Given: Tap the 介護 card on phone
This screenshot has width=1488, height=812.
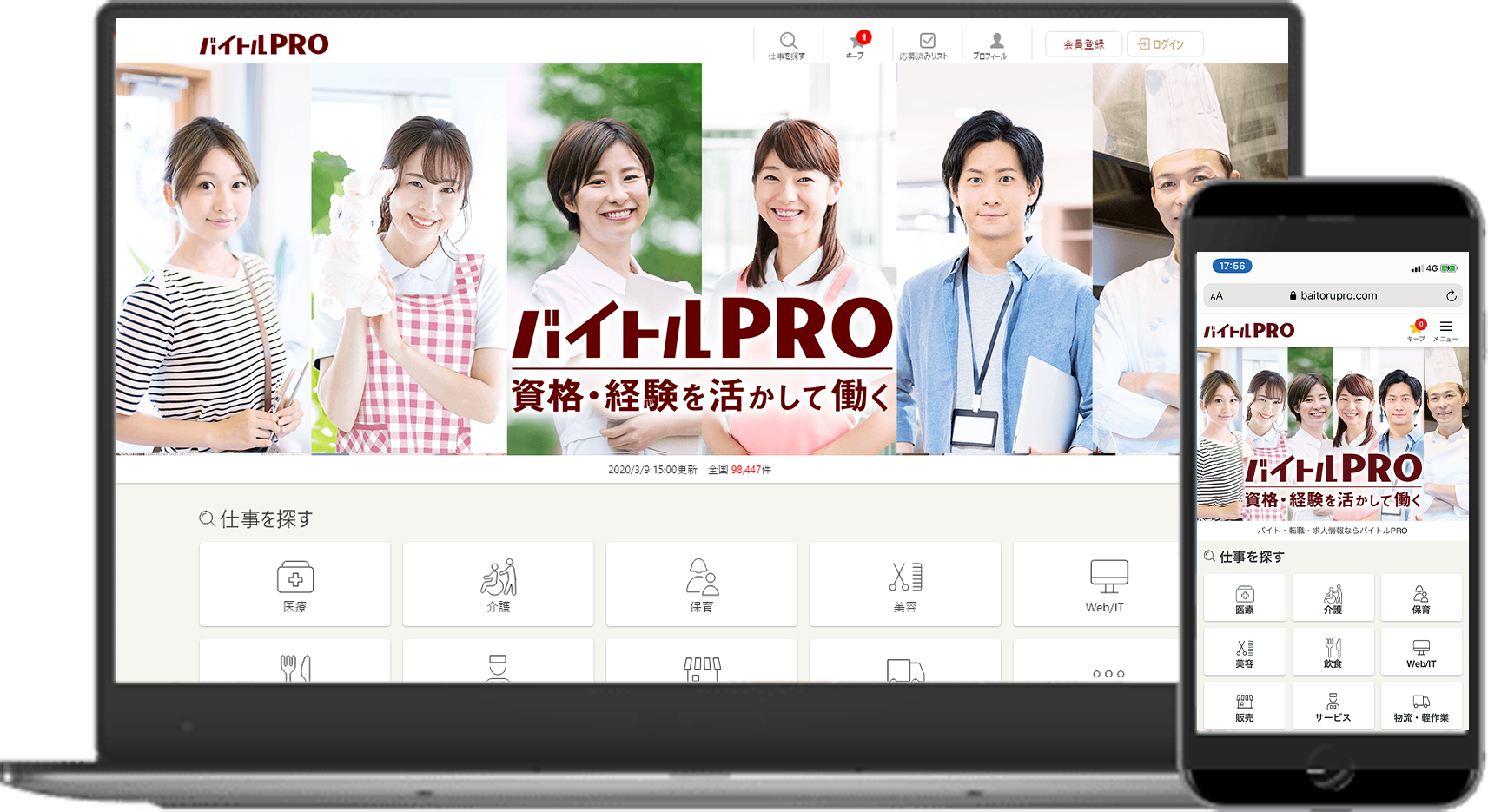Looking at the screenshot, I should 1333,597.
